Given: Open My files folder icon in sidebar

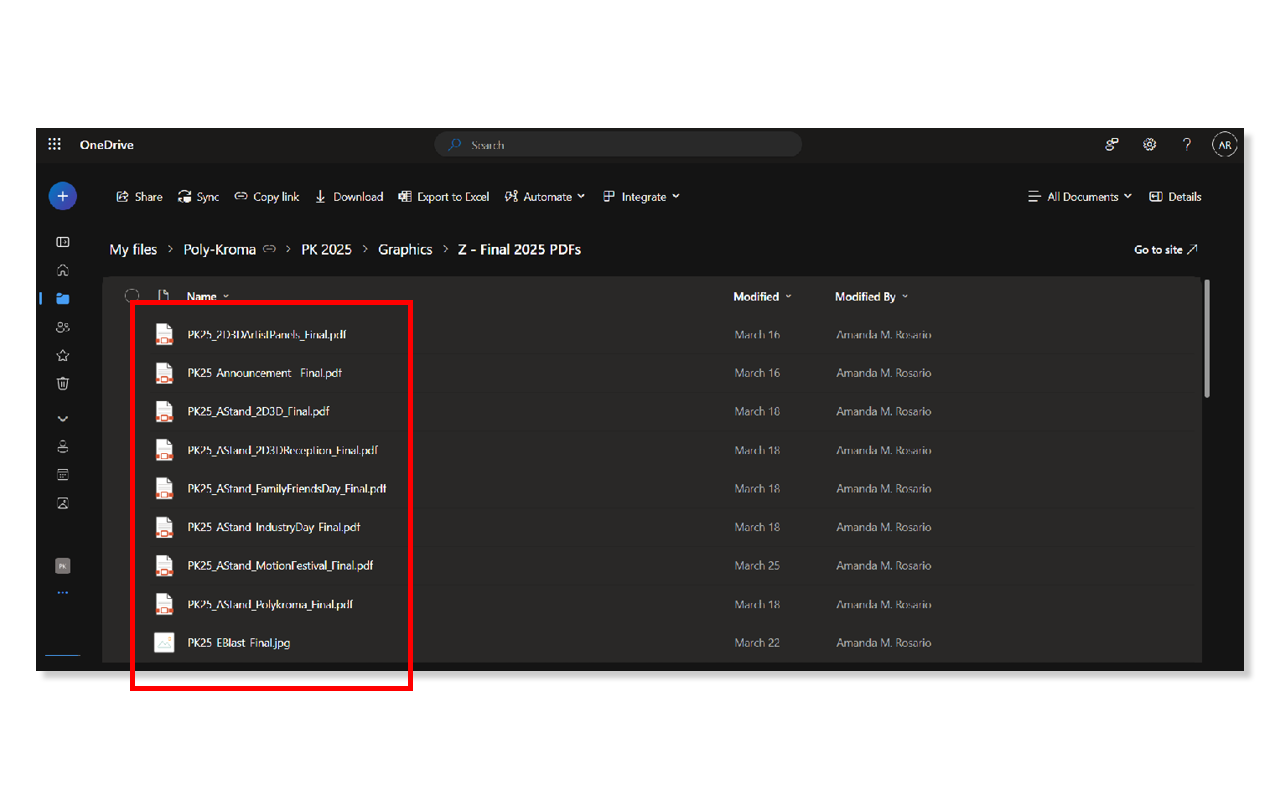Looking at the screenshot, I should coord(63,298).
